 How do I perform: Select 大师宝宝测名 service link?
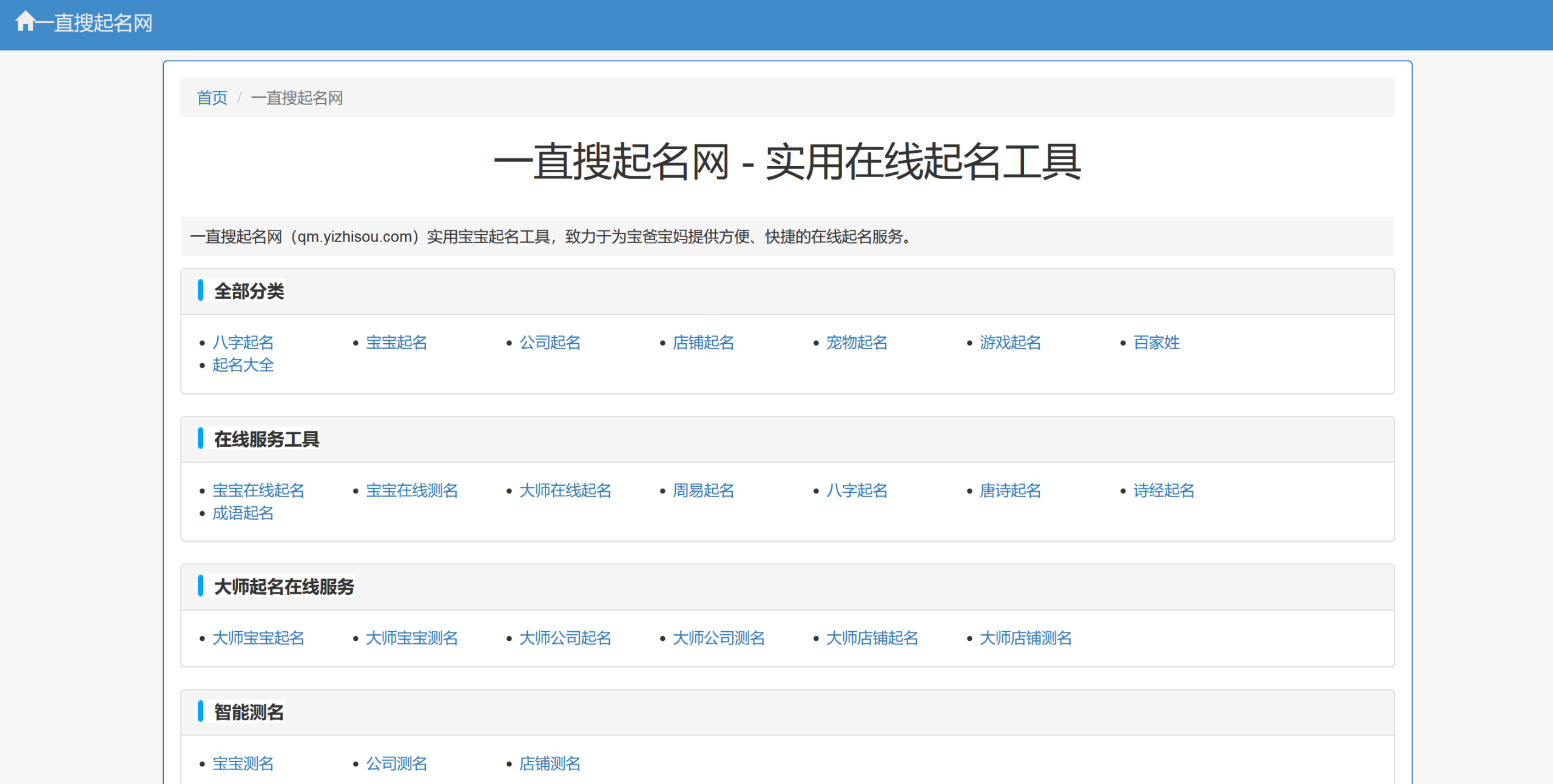412,638
